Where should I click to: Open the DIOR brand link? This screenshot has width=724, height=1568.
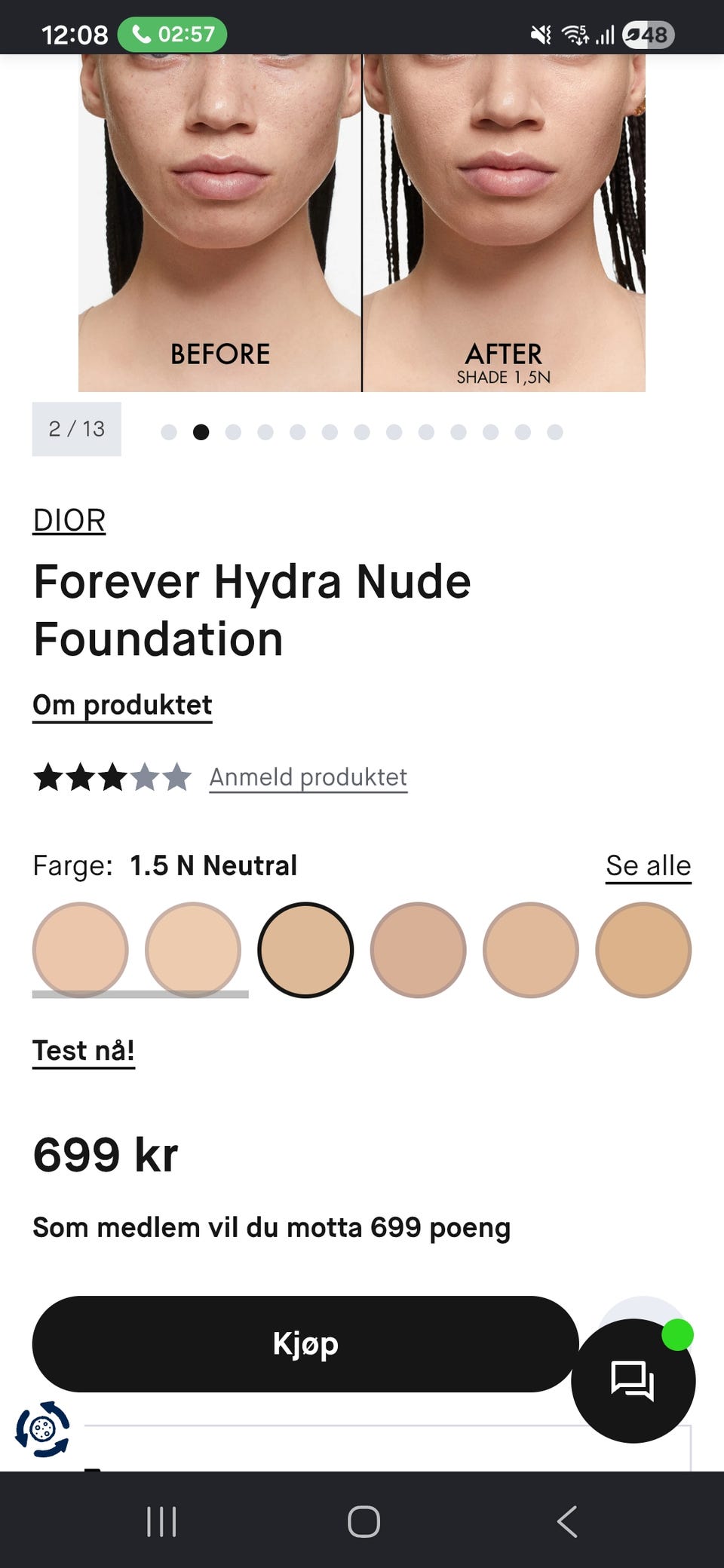[x=69, y=520]
